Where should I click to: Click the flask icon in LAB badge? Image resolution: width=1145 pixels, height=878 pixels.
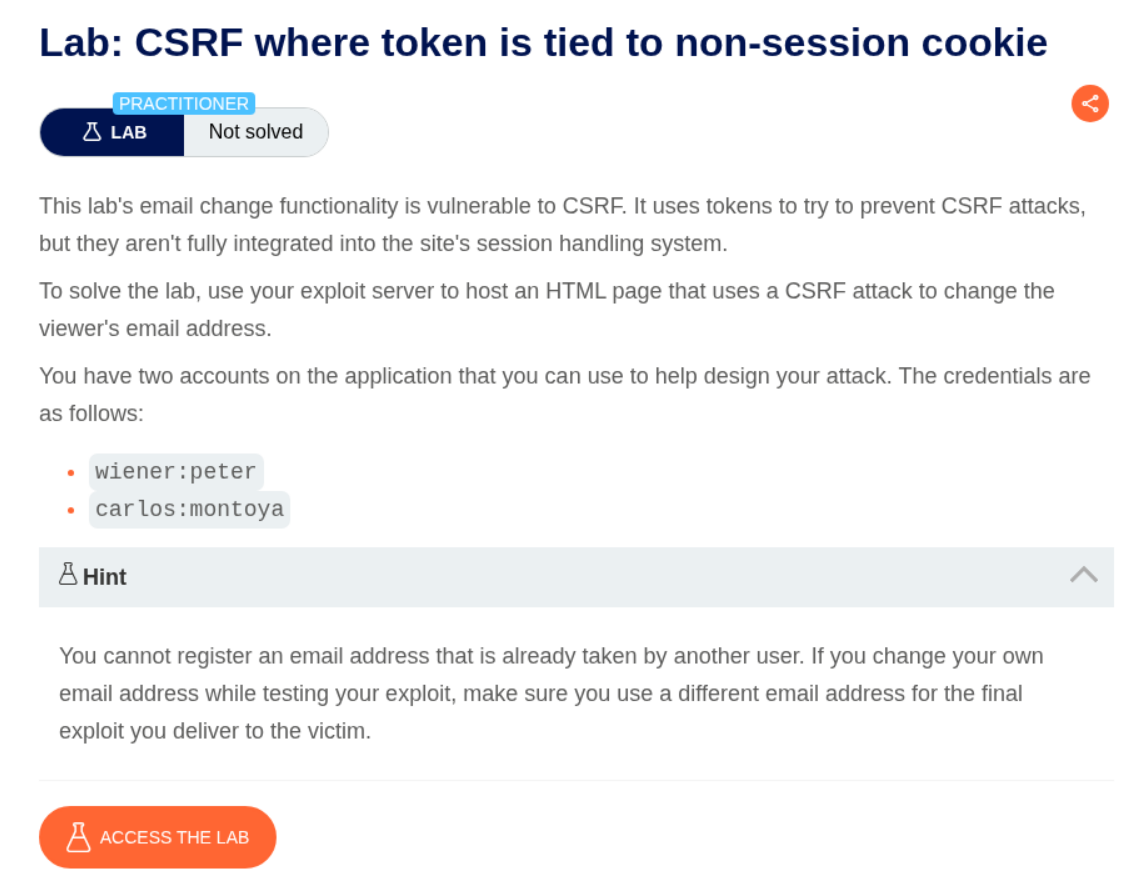[x=92, y=132]
